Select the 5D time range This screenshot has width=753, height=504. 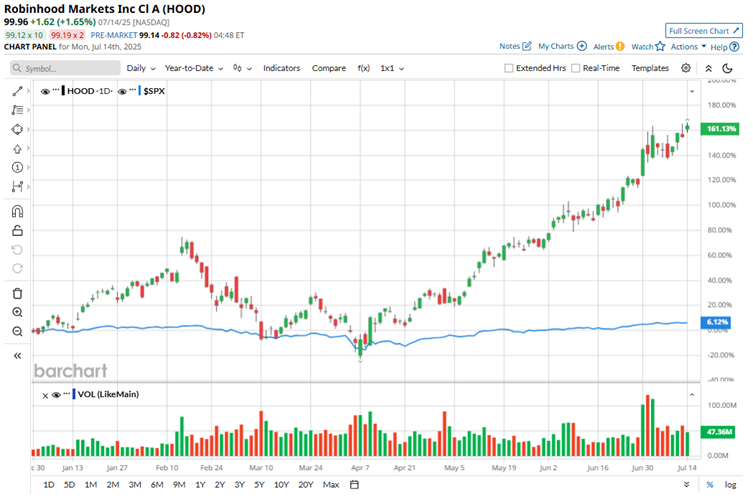click(x=70, y=485)
